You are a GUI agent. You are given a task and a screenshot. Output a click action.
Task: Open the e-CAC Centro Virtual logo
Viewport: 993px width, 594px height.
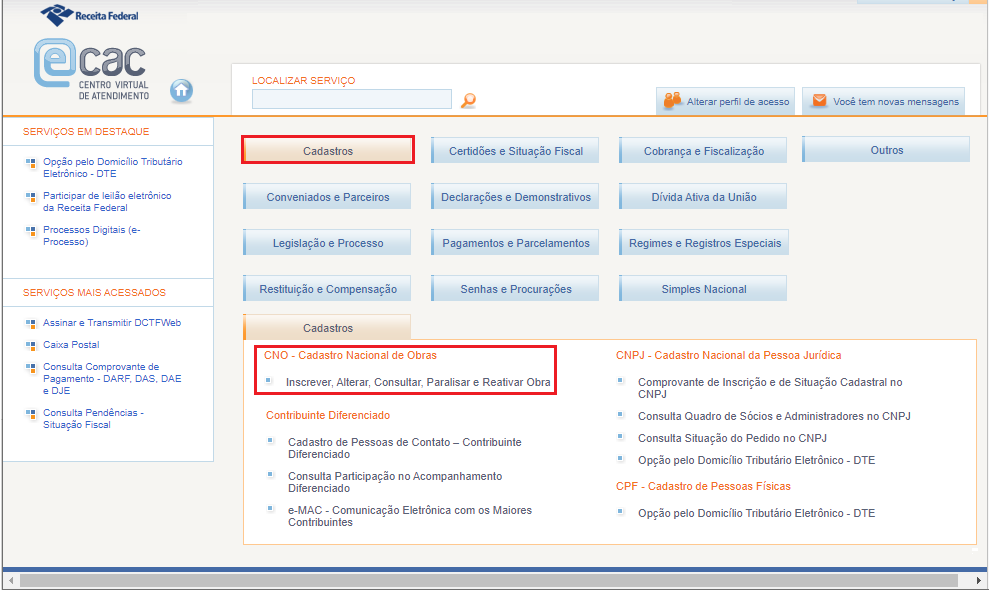pos(92,70)
